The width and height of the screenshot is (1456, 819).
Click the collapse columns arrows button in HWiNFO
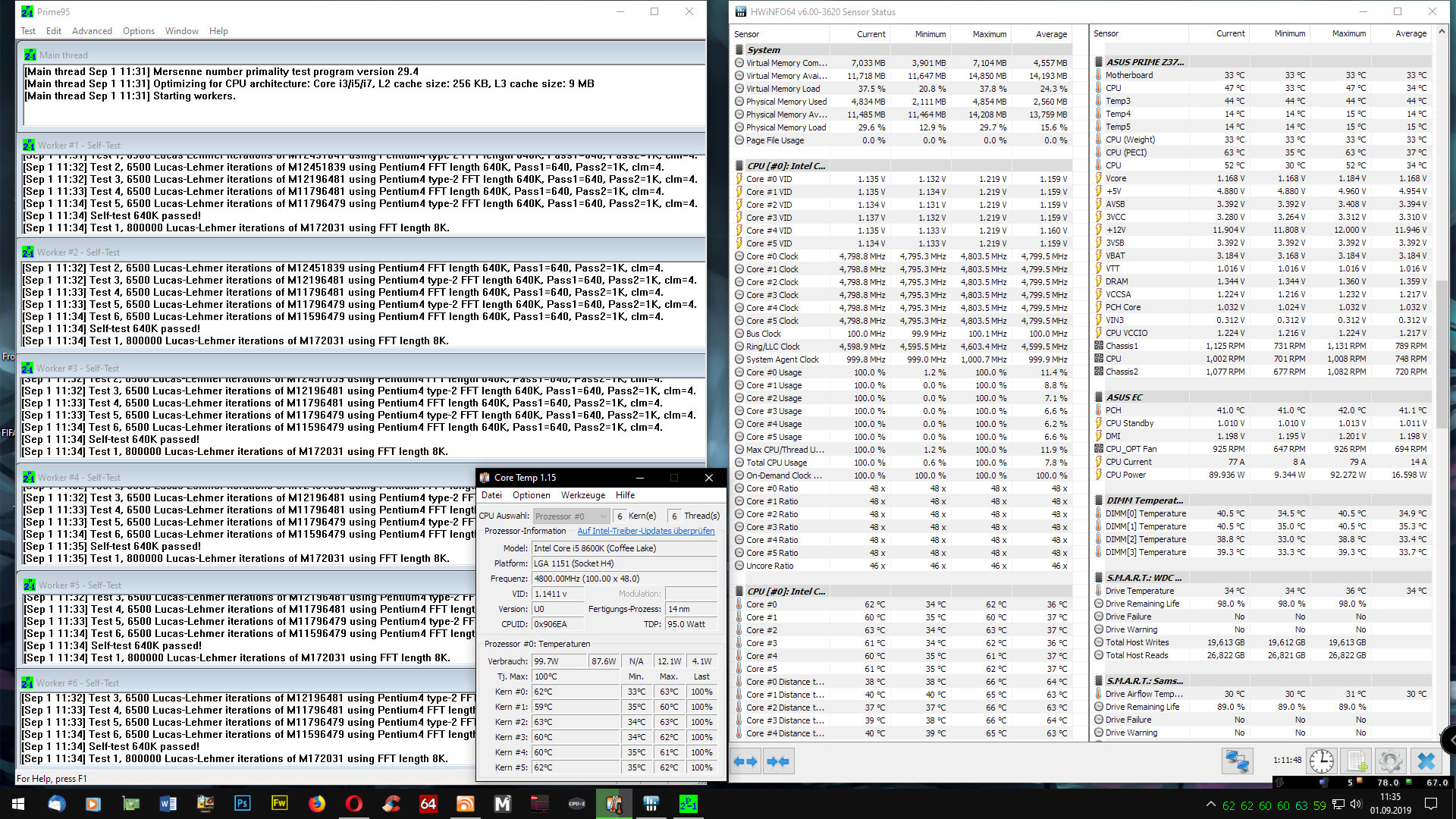(778, 761)
